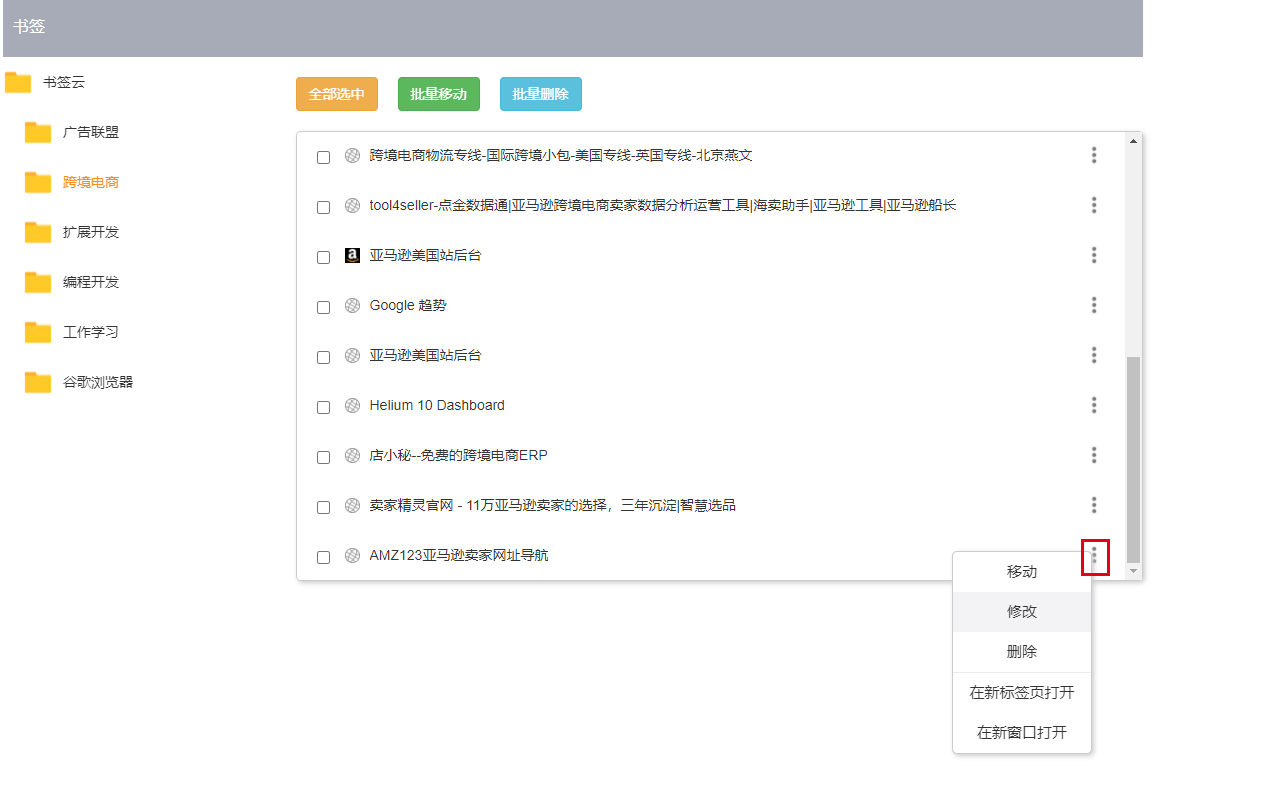Open the 谷歌浏览器 folder label
This screenshot has height=789, width=1275.
[98, 382]
